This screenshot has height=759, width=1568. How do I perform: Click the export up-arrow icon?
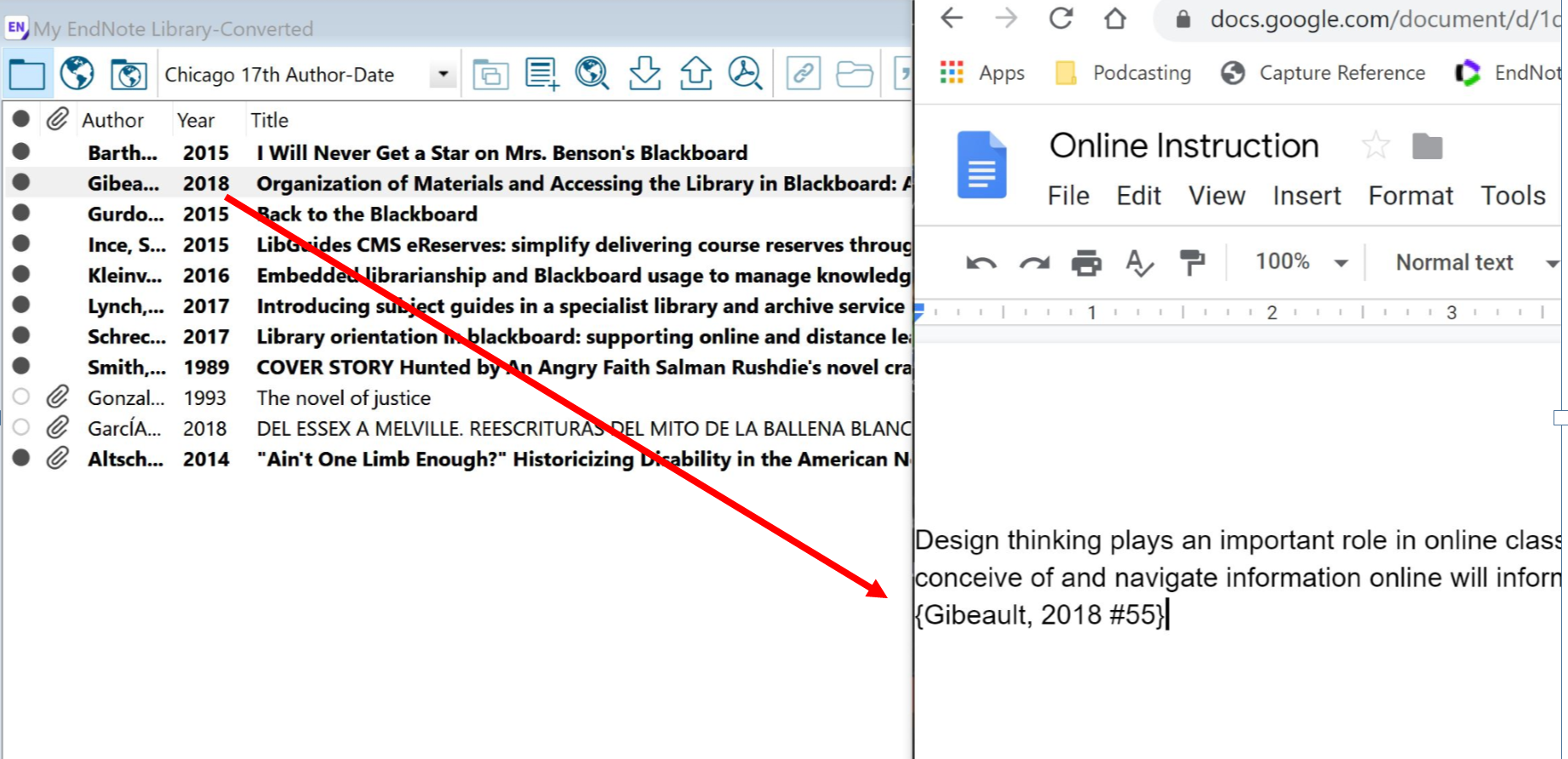pyautogui.click(x=695, y=74)
